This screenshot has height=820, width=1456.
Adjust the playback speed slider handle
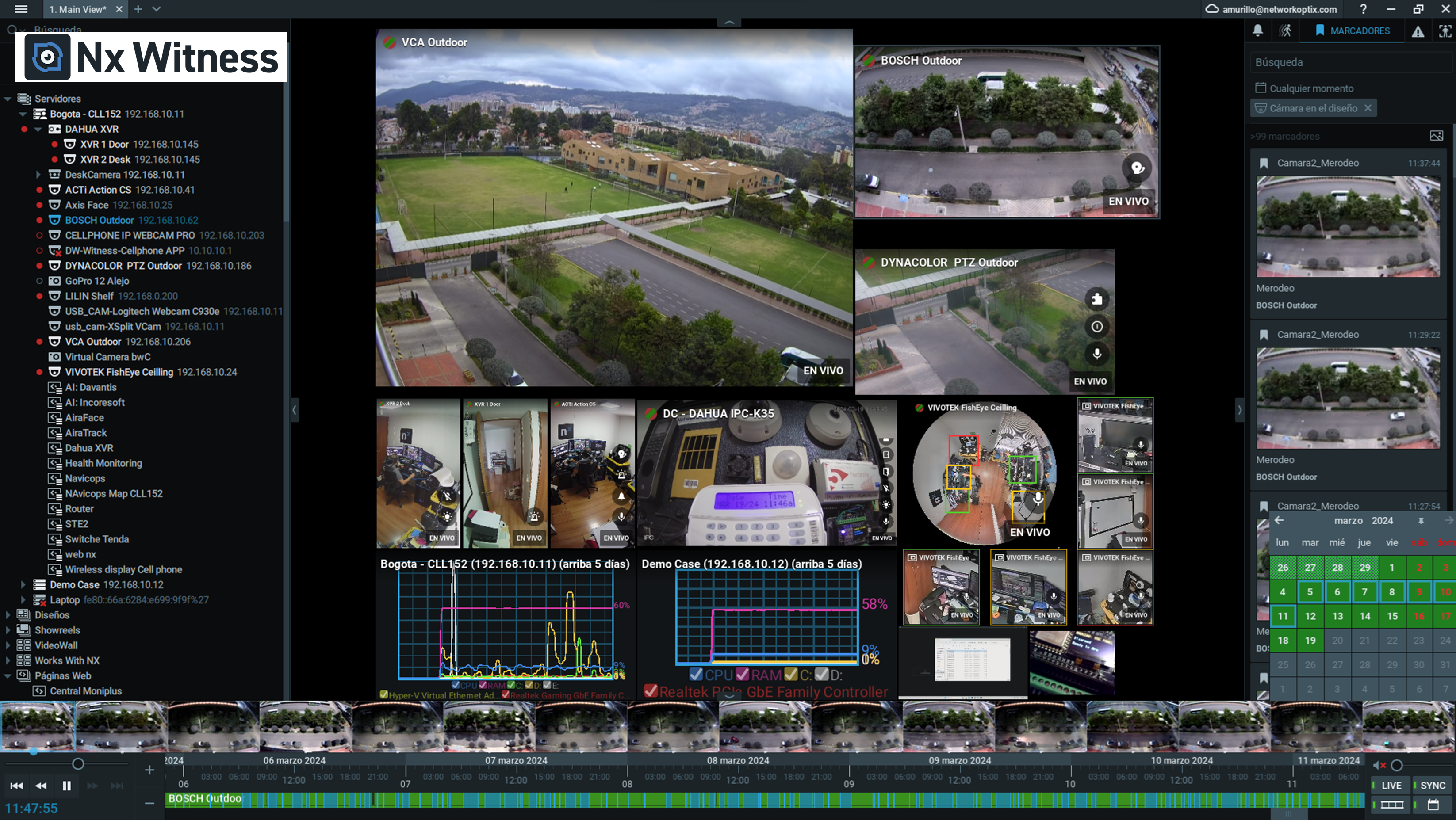pos(78,764)
